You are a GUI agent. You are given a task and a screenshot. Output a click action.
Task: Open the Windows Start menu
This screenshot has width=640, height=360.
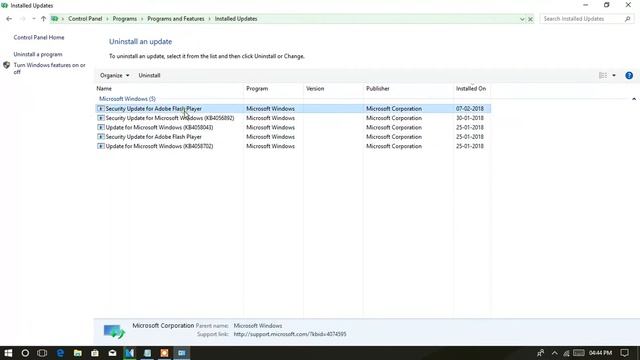coord(8,353)
